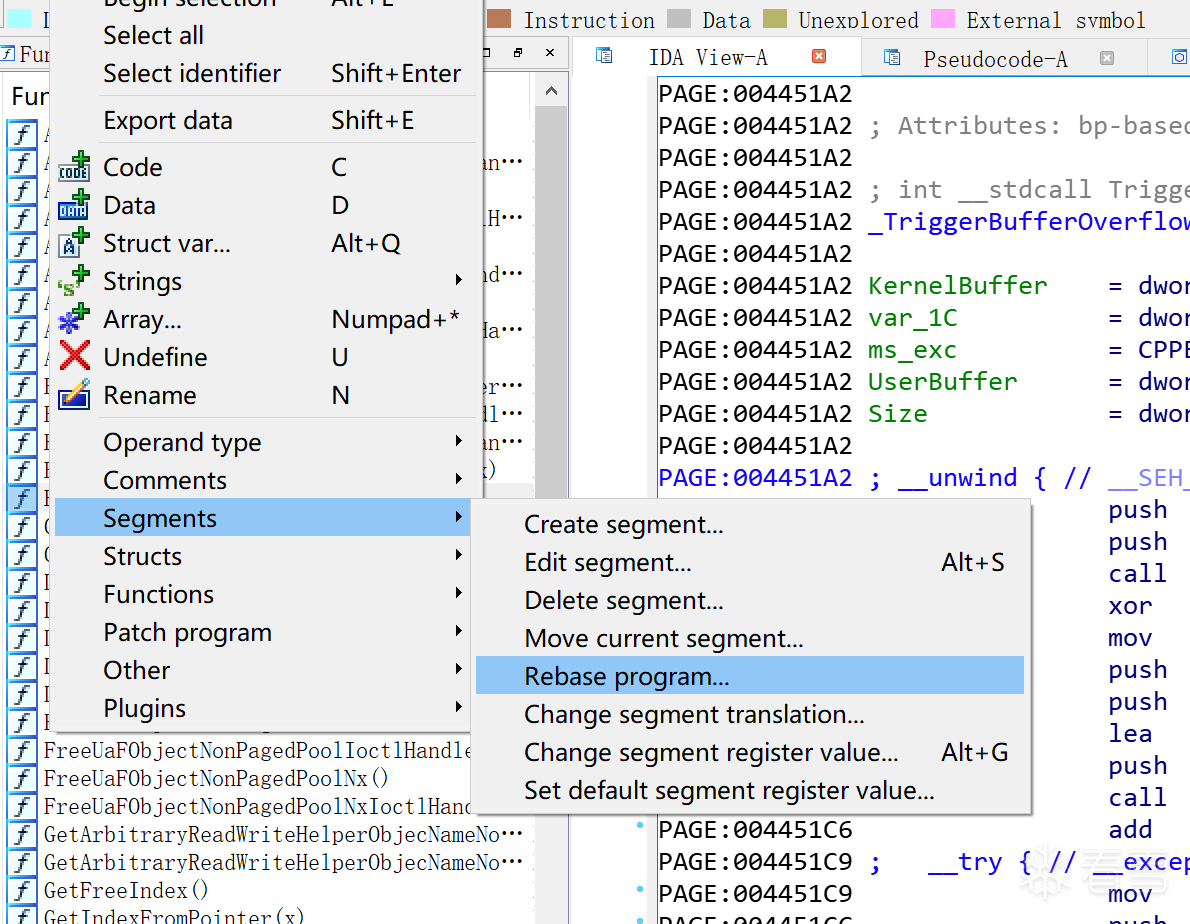Image resolution: width=1190 pixels, height=924 pixels.
Task: Select GetIndexFromPointer(x) in function list
Action: coord(174,916)
